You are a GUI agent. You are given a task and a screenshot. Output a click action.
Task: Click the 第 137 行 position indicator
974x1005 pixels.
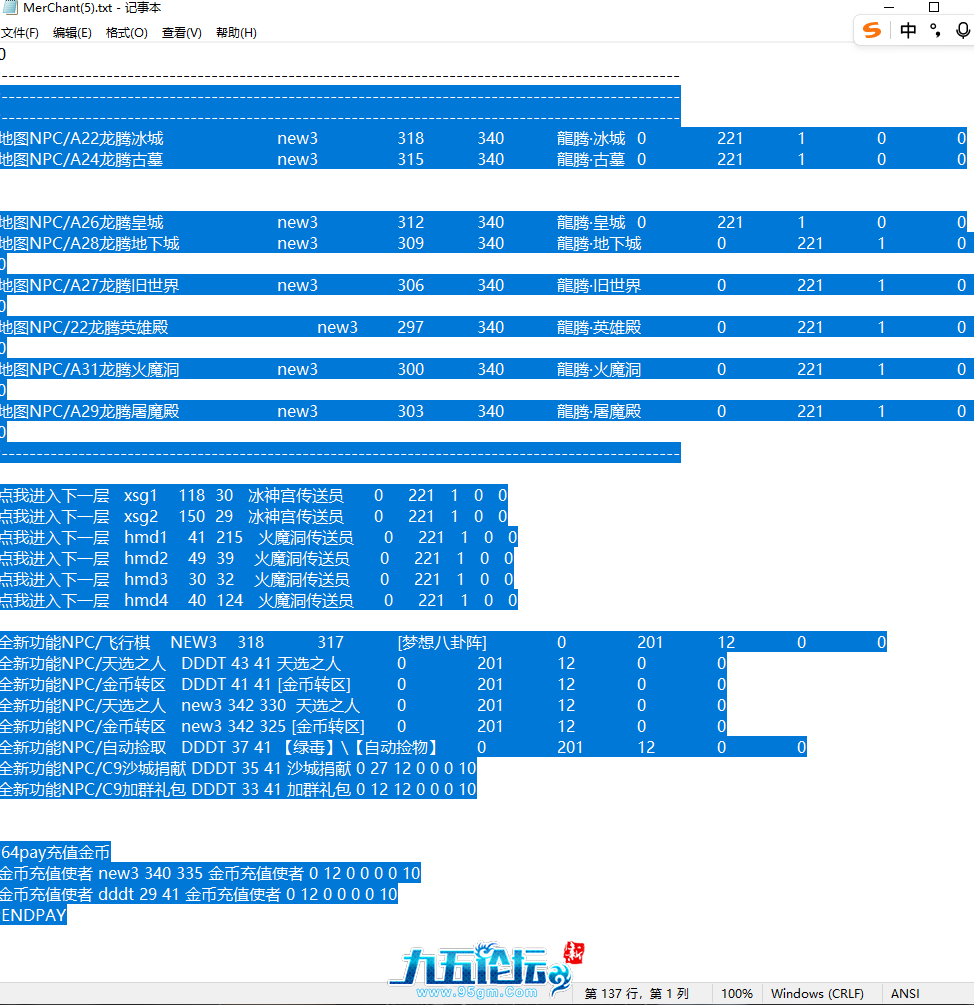pos(636,993)
